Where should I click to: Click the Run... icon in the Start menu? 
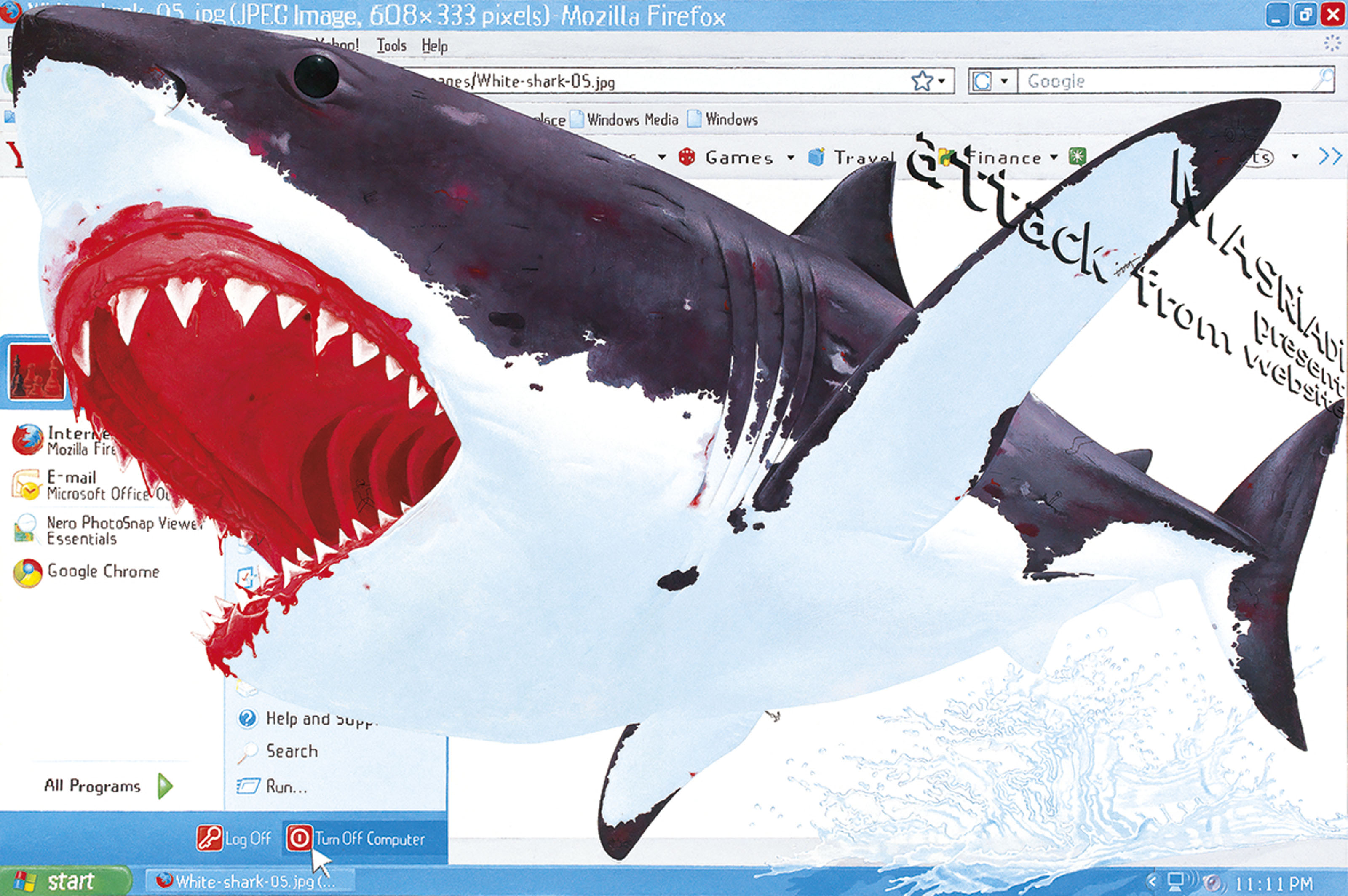(248, 786)
